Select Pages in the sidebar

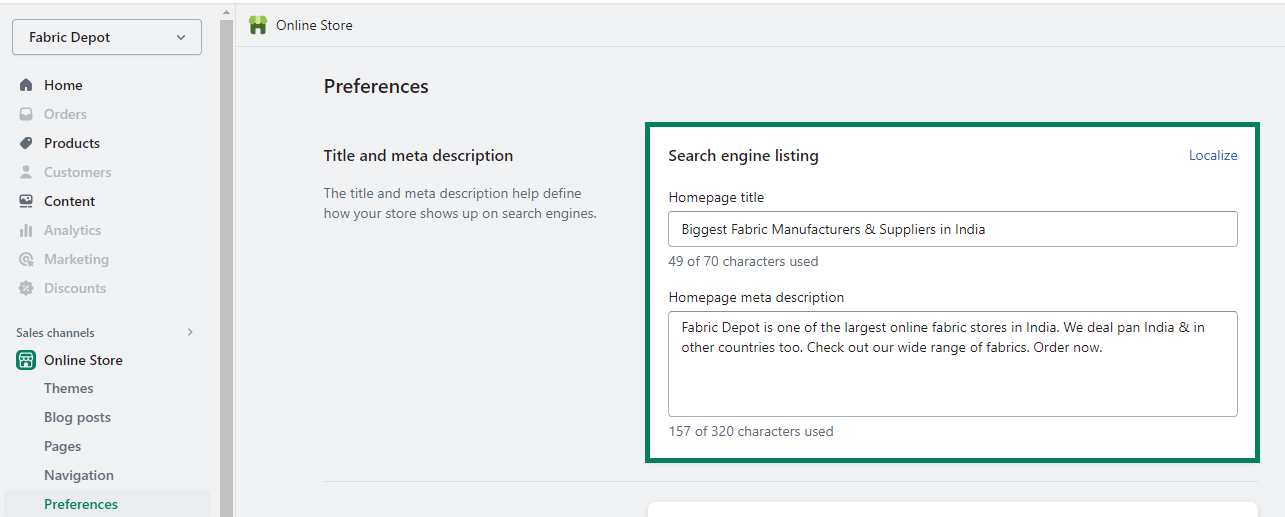point(63,446)
